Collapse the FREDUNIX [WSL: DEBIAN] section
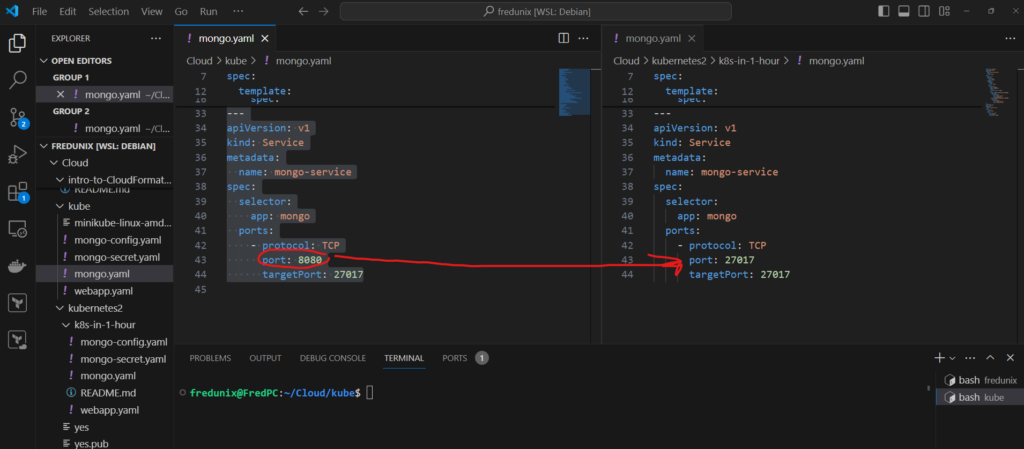Screen dimensions: 1024x449 click(98, 146)
